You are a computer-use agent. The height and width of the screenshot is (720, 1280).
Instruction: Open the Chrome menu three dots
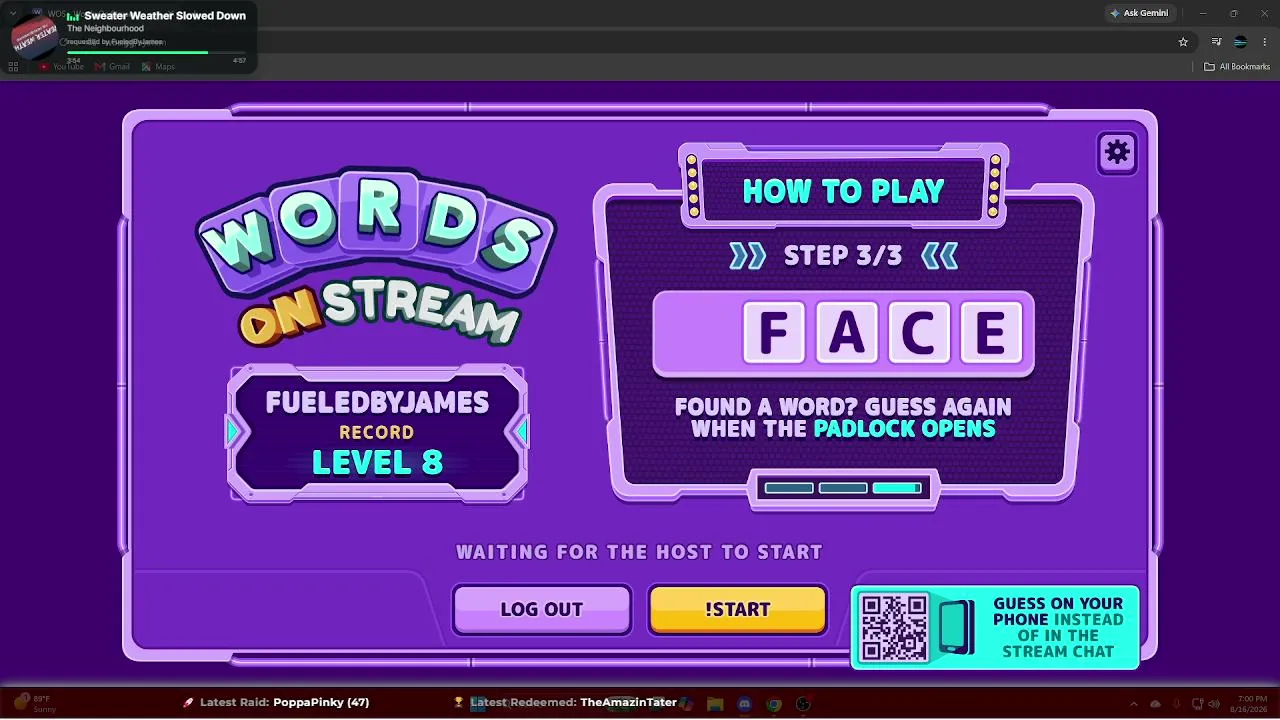(x=1263, y=42)
